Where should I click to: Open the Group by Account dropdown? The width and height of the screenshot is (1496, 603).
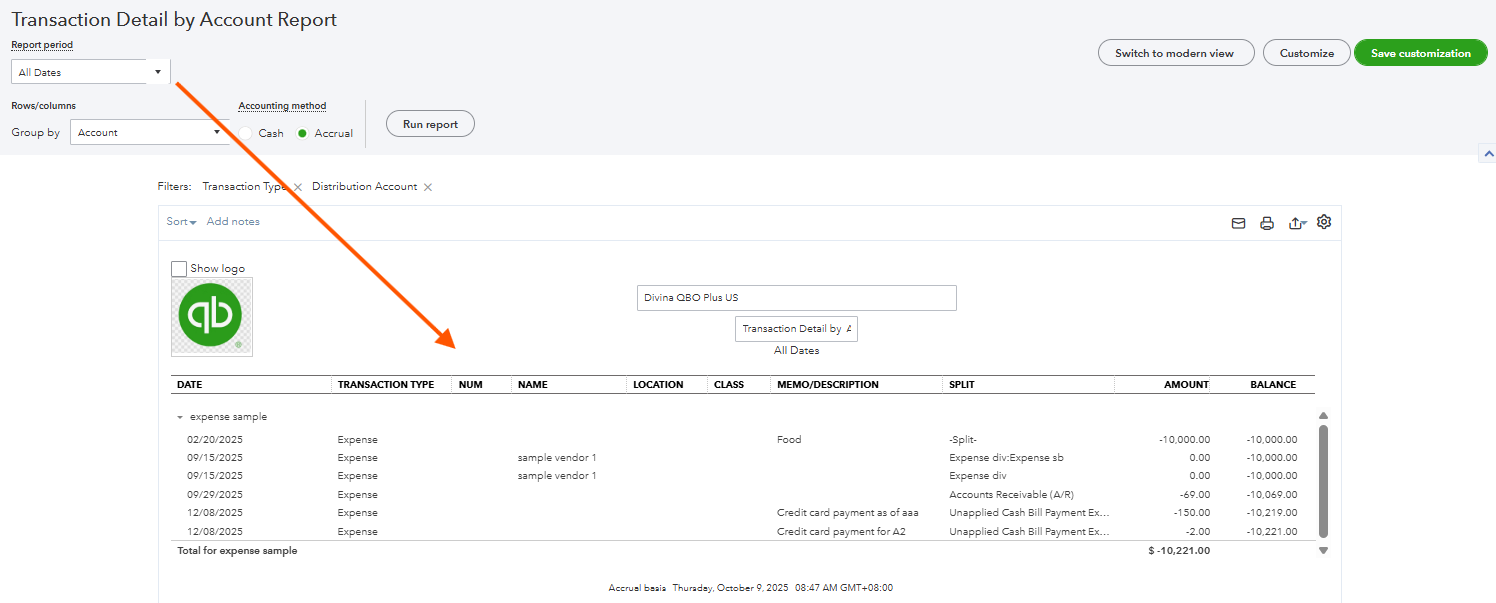pyautogui.click(x=149, y=132)
